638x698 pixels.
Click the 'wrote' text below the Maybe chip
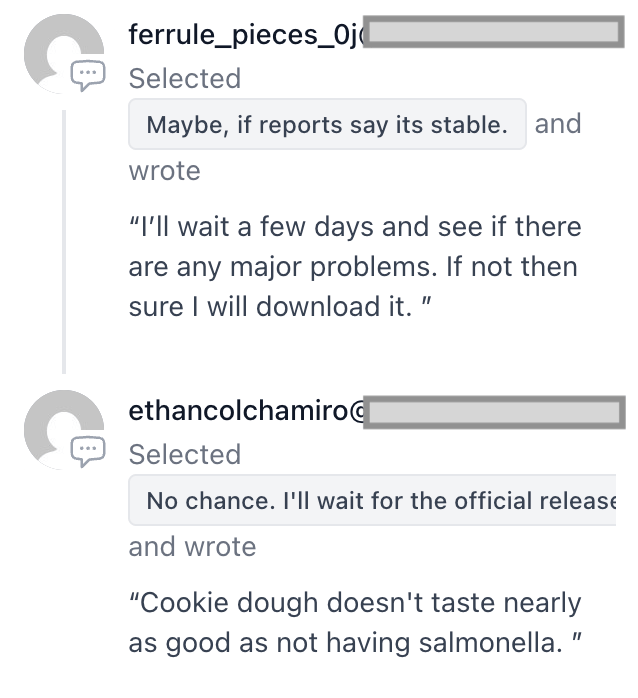[x=165, y=171]
